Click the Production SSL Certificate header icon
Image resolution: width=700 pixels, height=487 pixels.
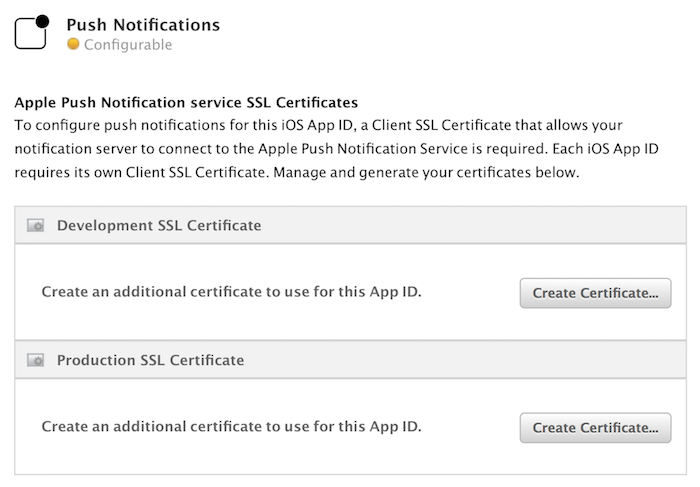[x=35, y=360]
